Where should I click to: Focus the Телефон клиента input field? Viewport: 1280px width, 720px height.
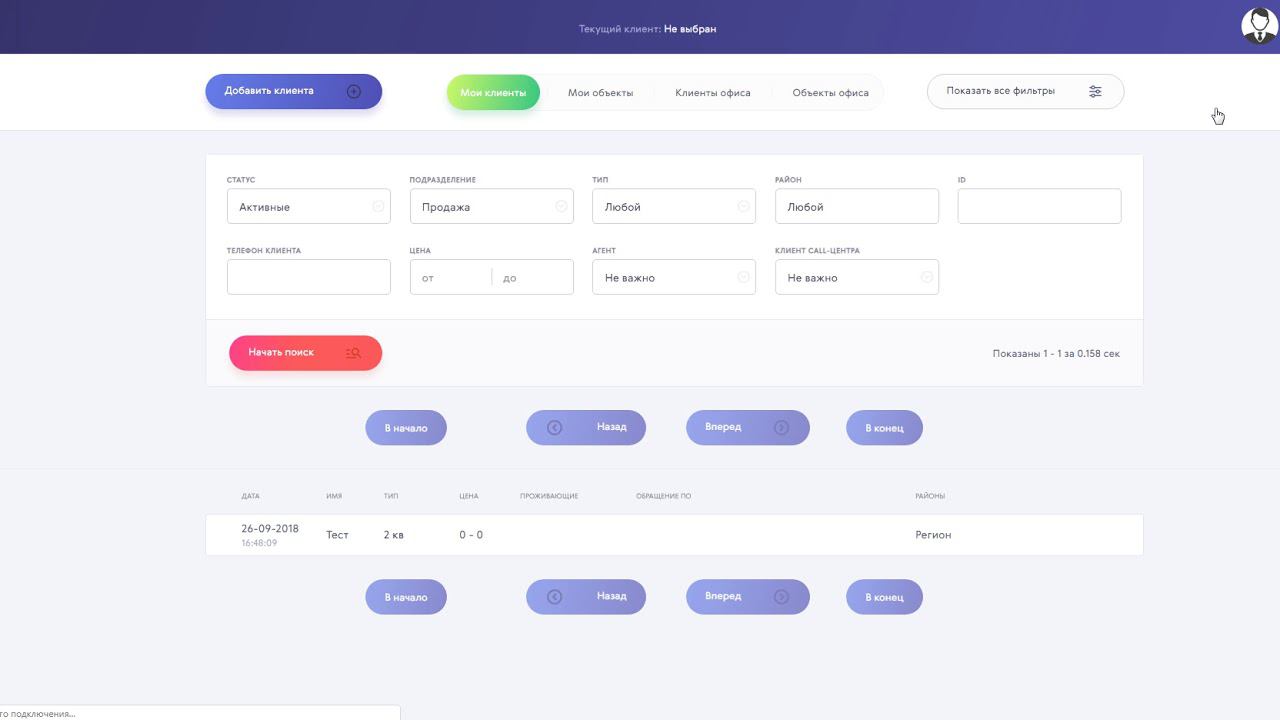pos(309,277)
